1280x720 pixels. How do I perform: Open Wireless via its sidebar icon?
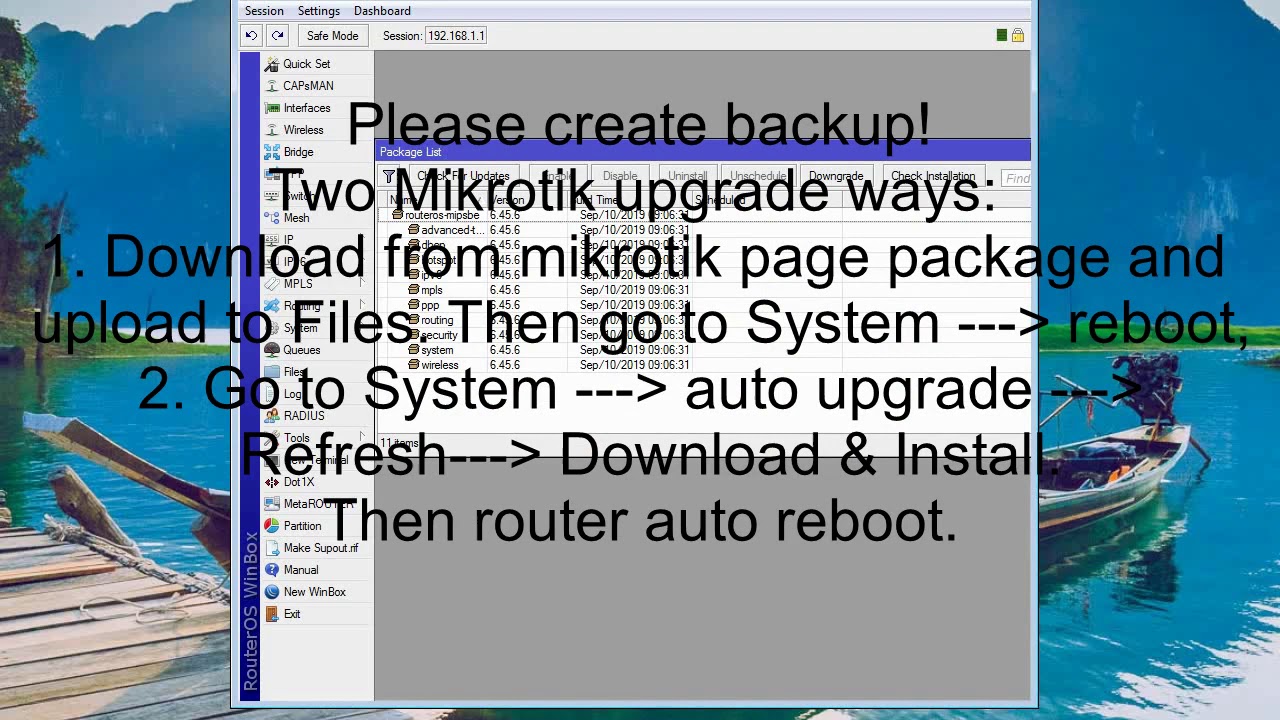coord(271,130)
